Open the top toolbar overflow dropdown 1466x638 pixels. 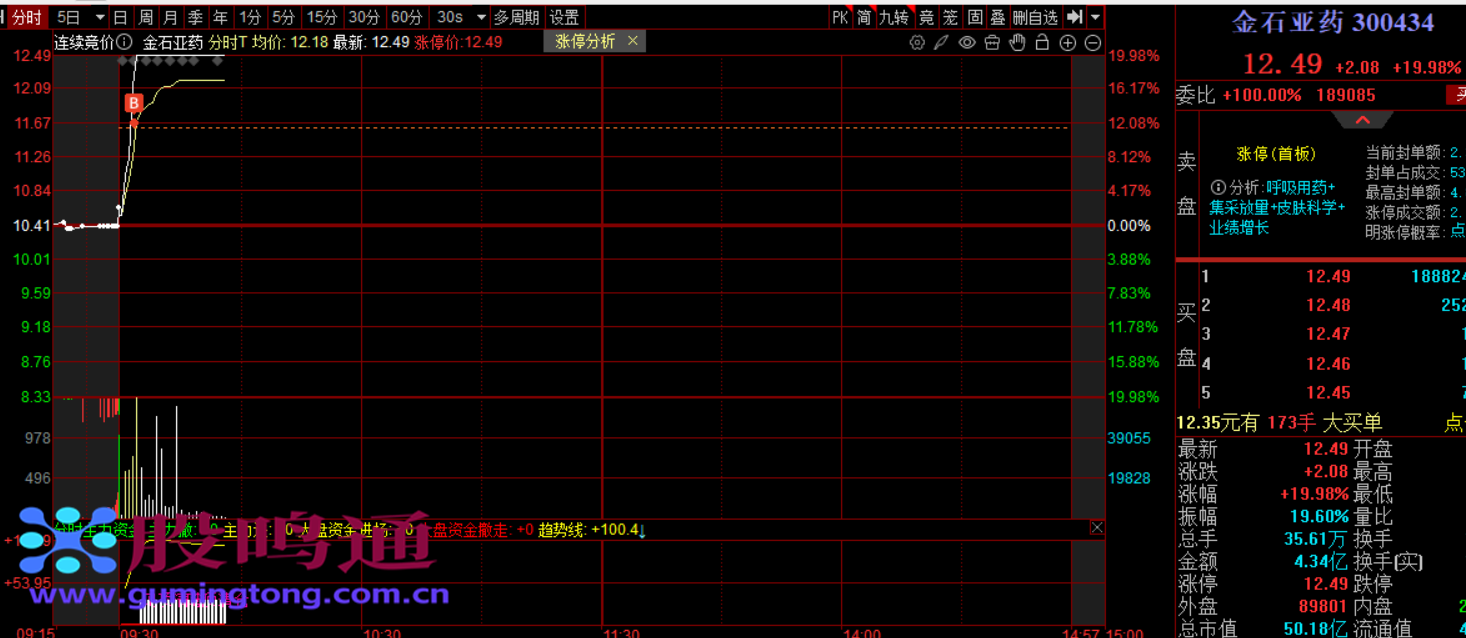(x=1096, y=17)
